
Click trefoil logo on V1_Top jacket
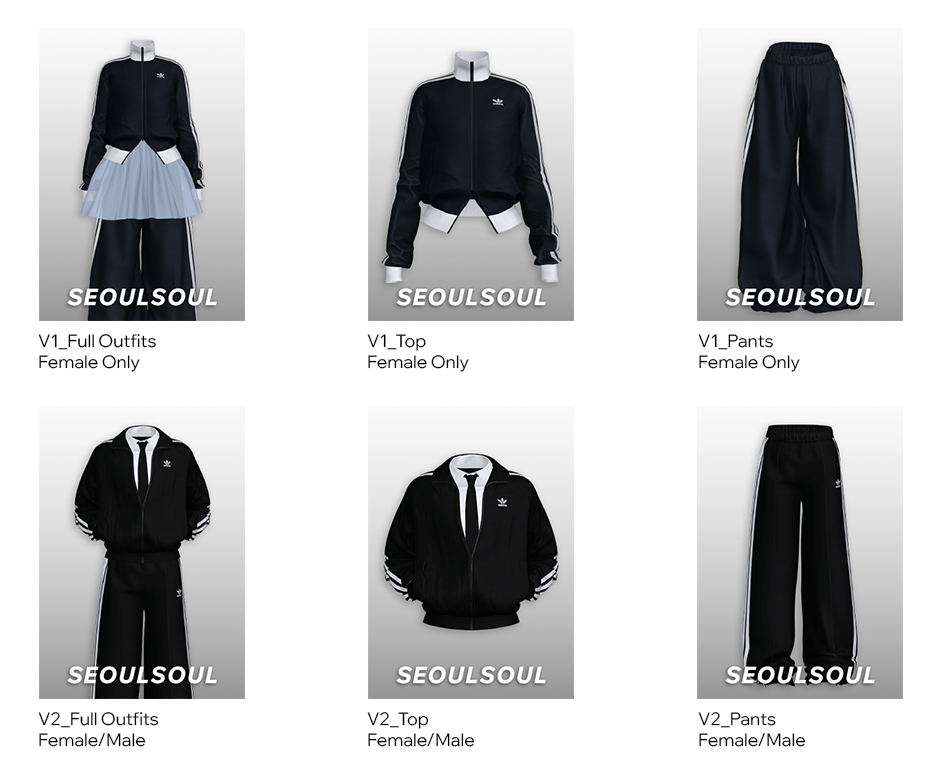click(497, 102)
